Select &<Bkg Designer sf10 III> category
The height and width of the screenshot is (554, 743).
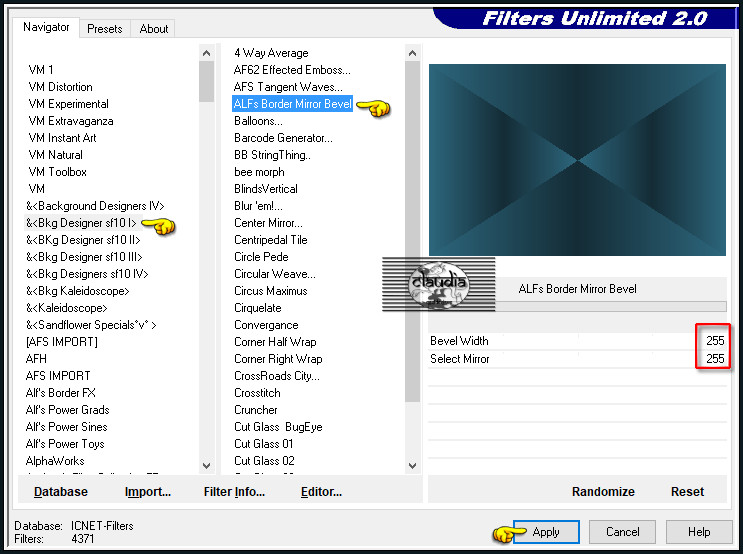click(x=84, y=257)
